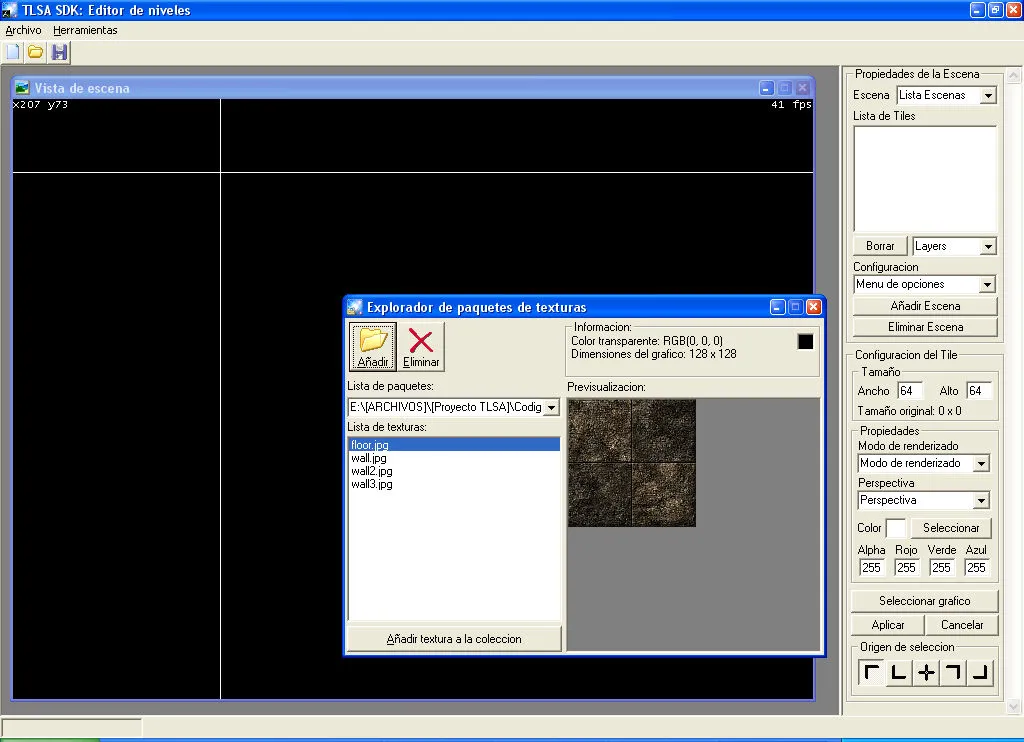Click Añadir textura a la coleccion button

coord(454,639)
